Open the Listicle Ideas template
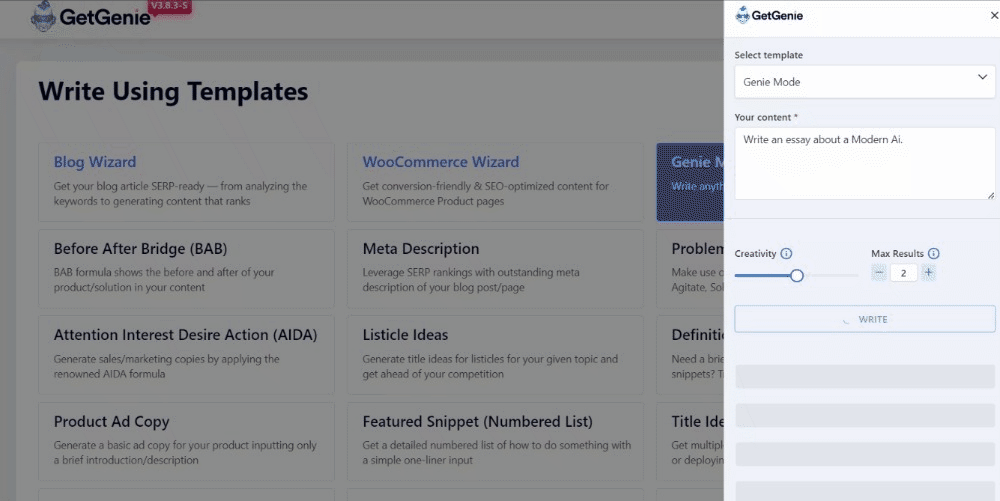1000x501 pixels. 495,355
